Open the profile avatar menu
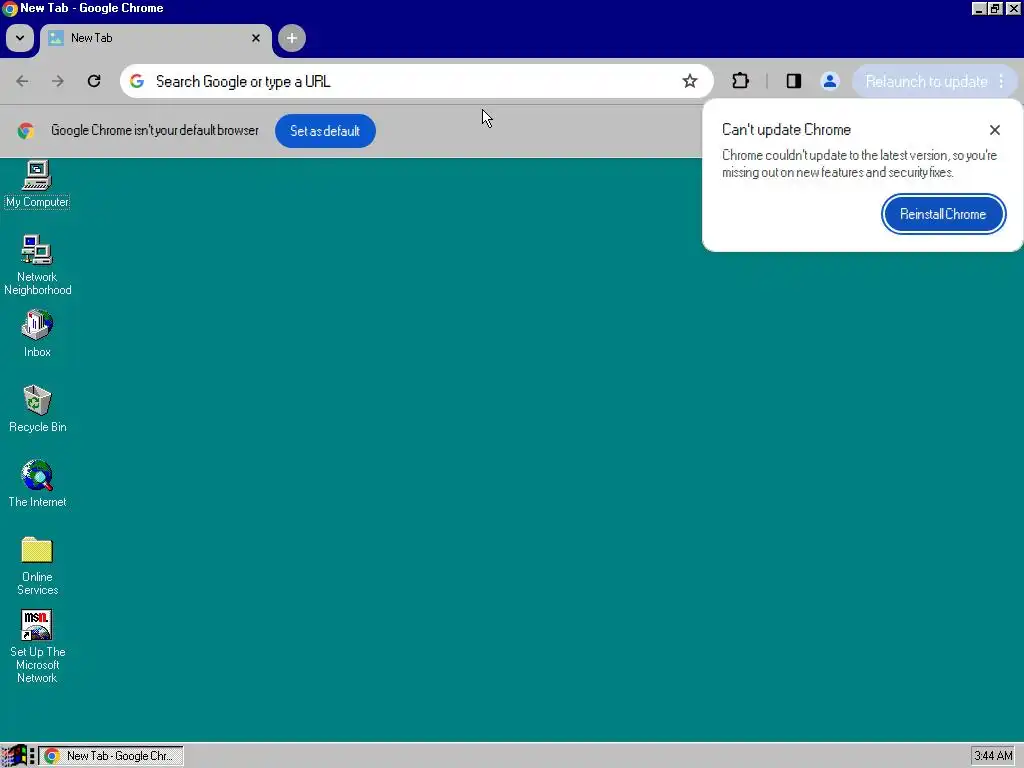This screenshot has width=1024, height=768. [830, 81]
